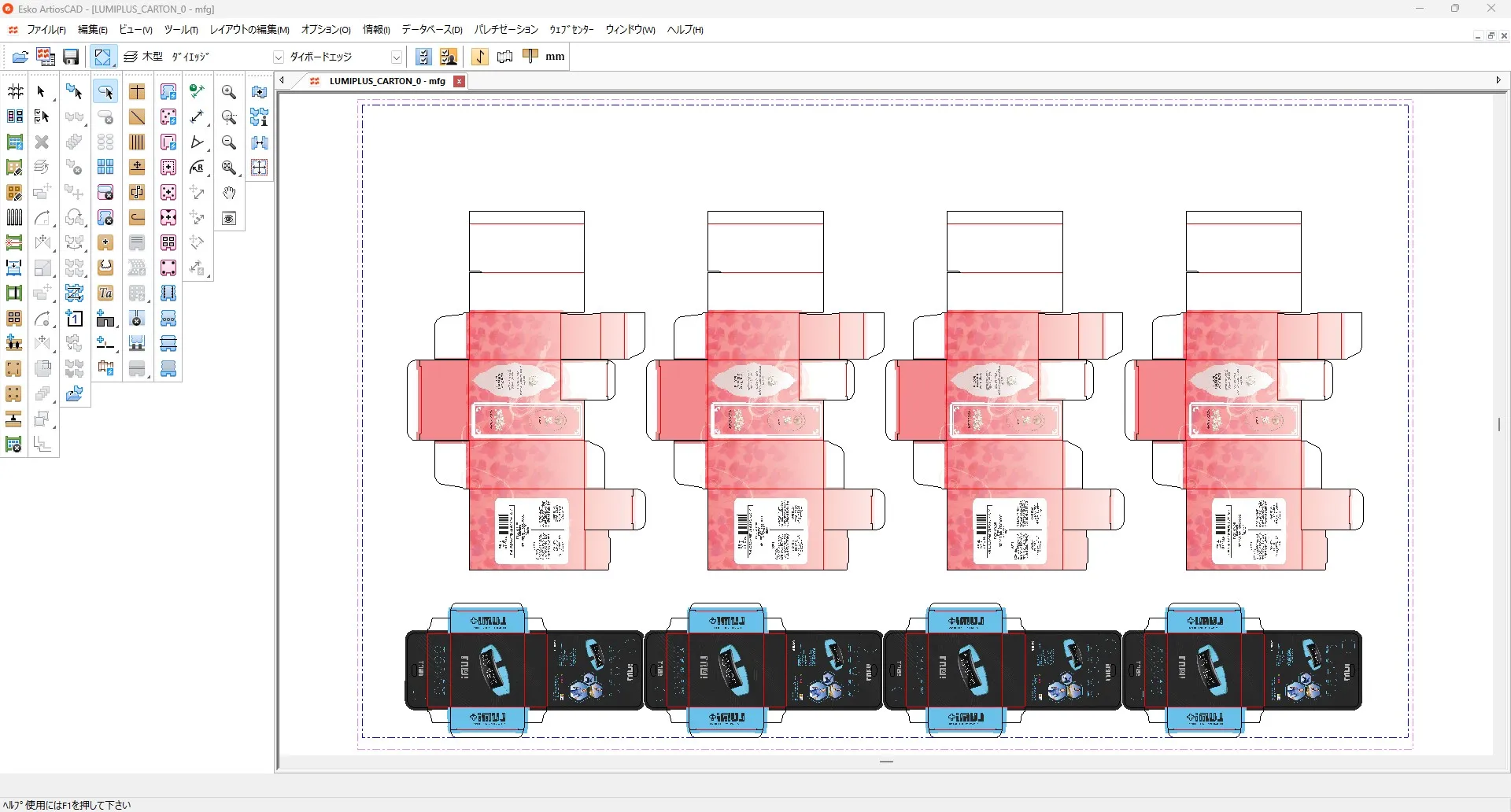Click the Open folder icon in toolbar

[20, 57]
